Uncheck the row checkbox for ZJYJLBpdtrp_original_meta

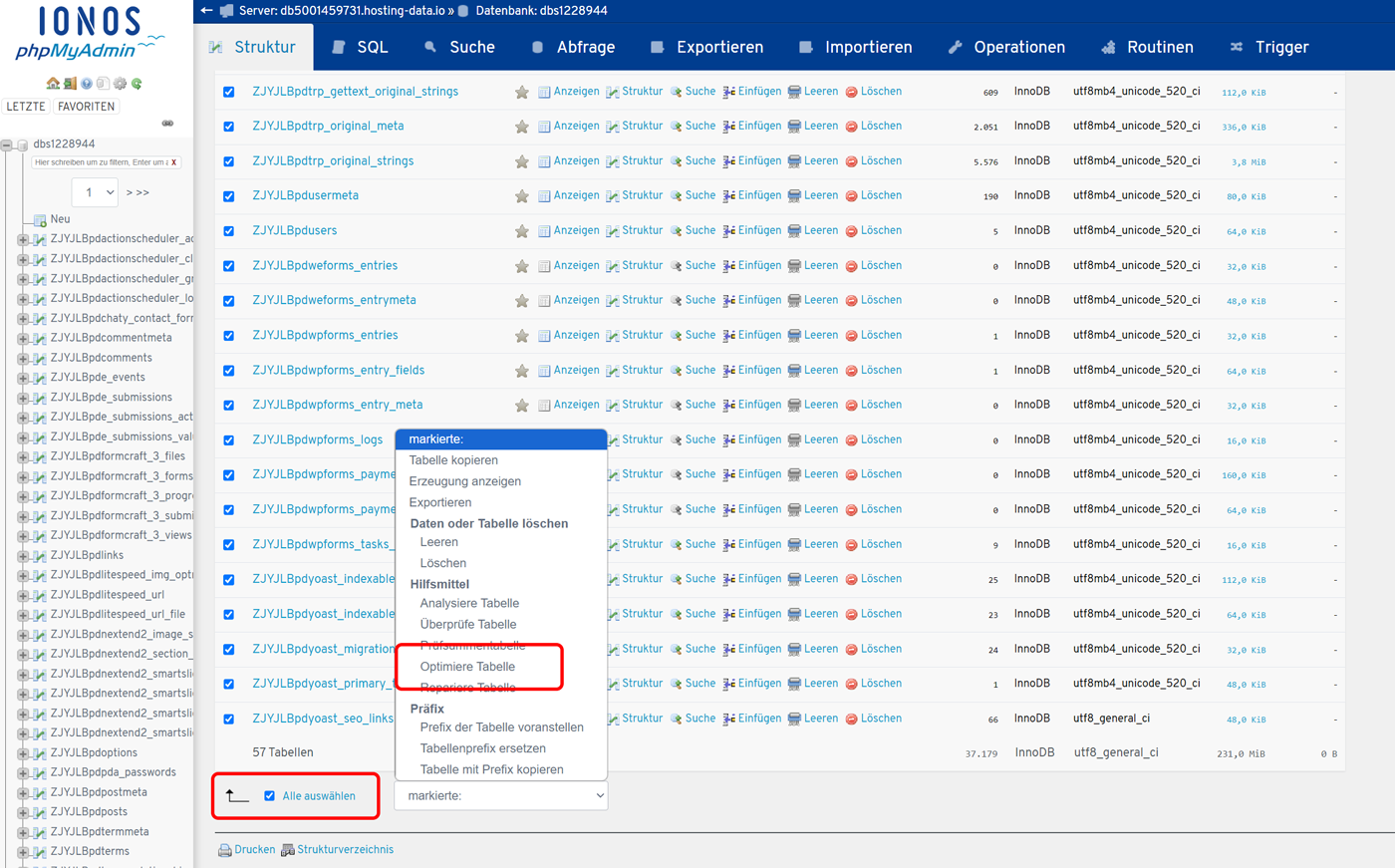[x=229, y=126]
